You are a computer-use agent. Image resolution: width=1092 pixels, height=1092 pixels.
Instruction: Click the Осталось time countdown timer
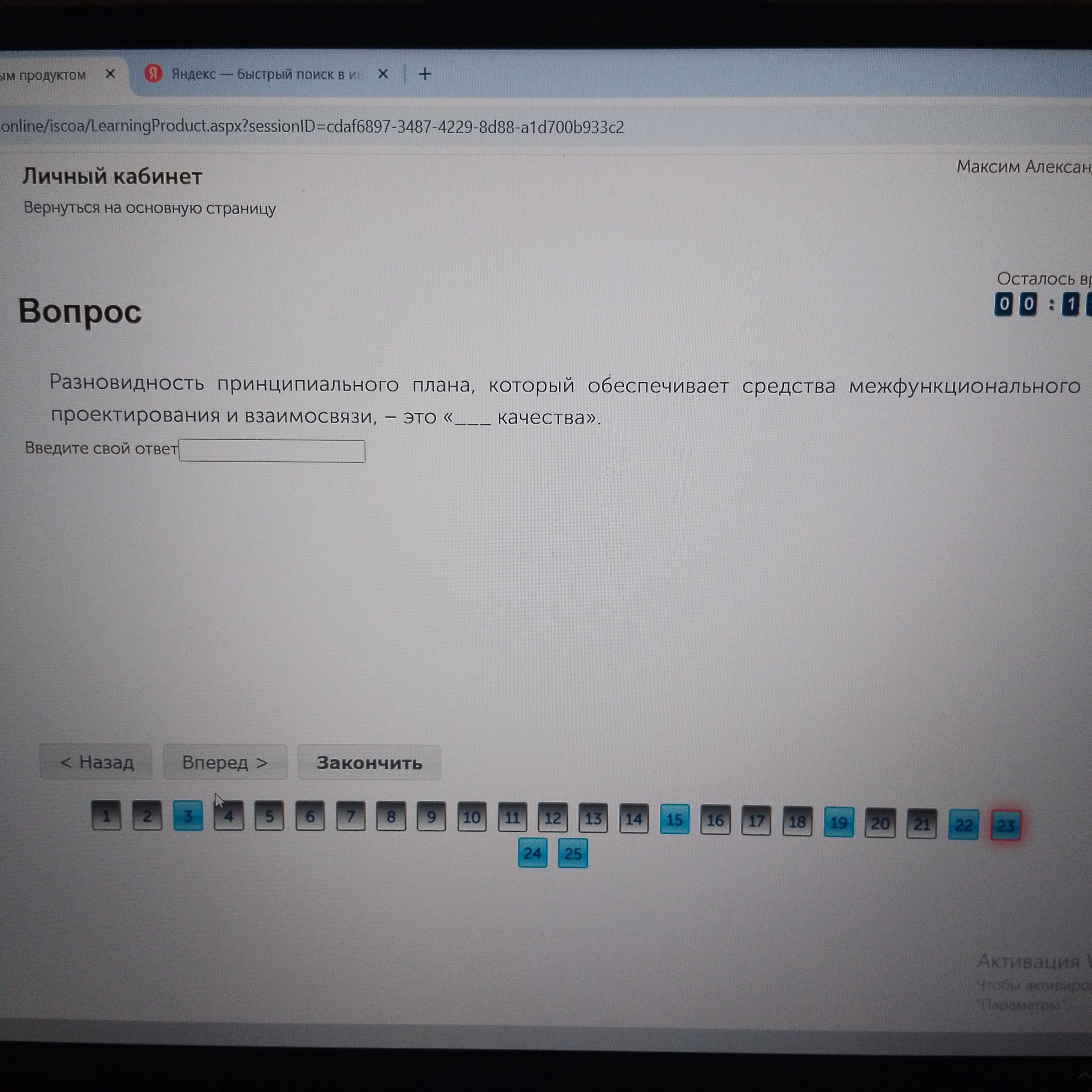click(1043, 304)
